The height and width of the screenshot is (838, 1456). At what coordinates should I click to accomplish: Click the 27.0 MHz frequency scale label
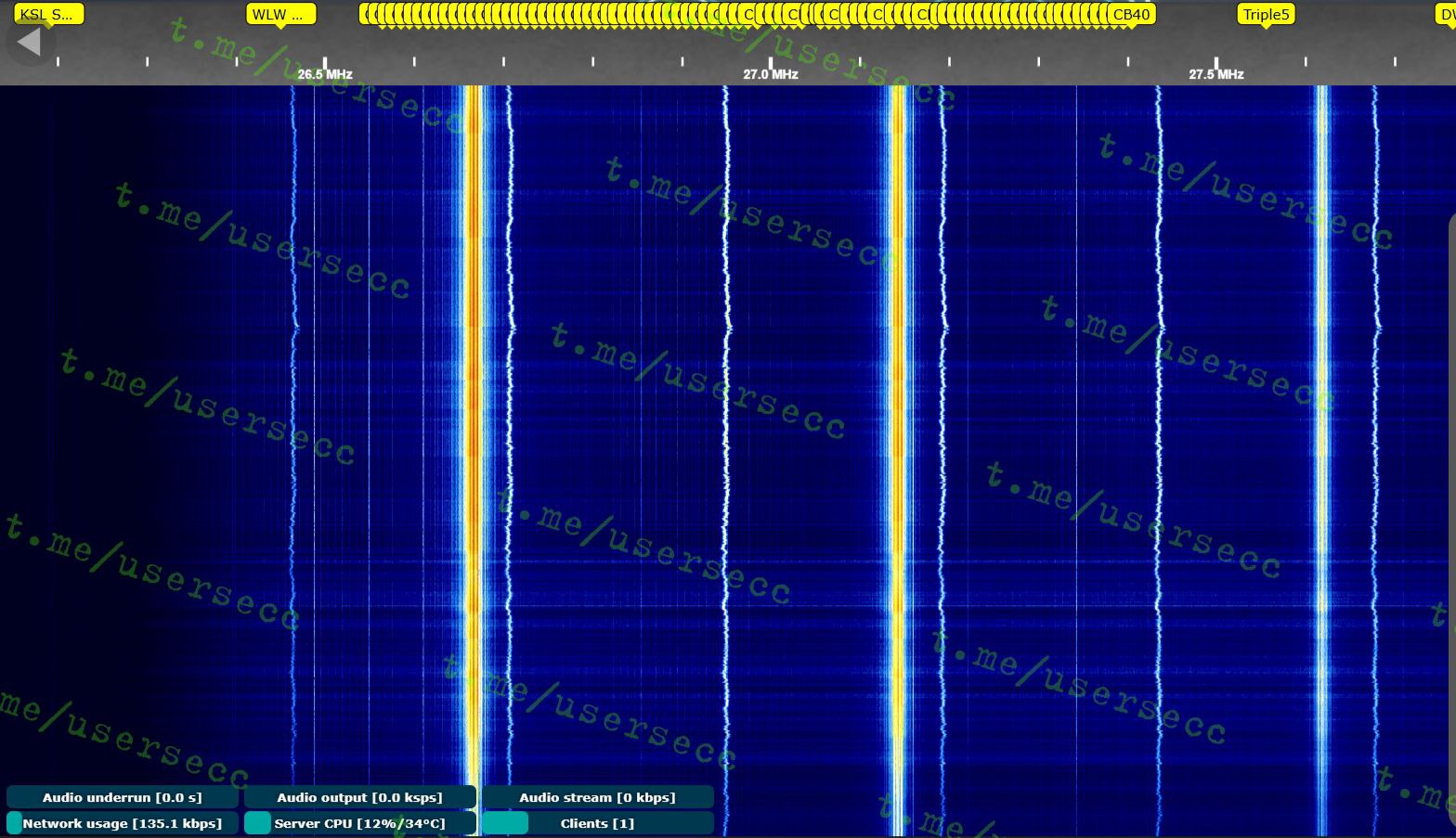771,74
